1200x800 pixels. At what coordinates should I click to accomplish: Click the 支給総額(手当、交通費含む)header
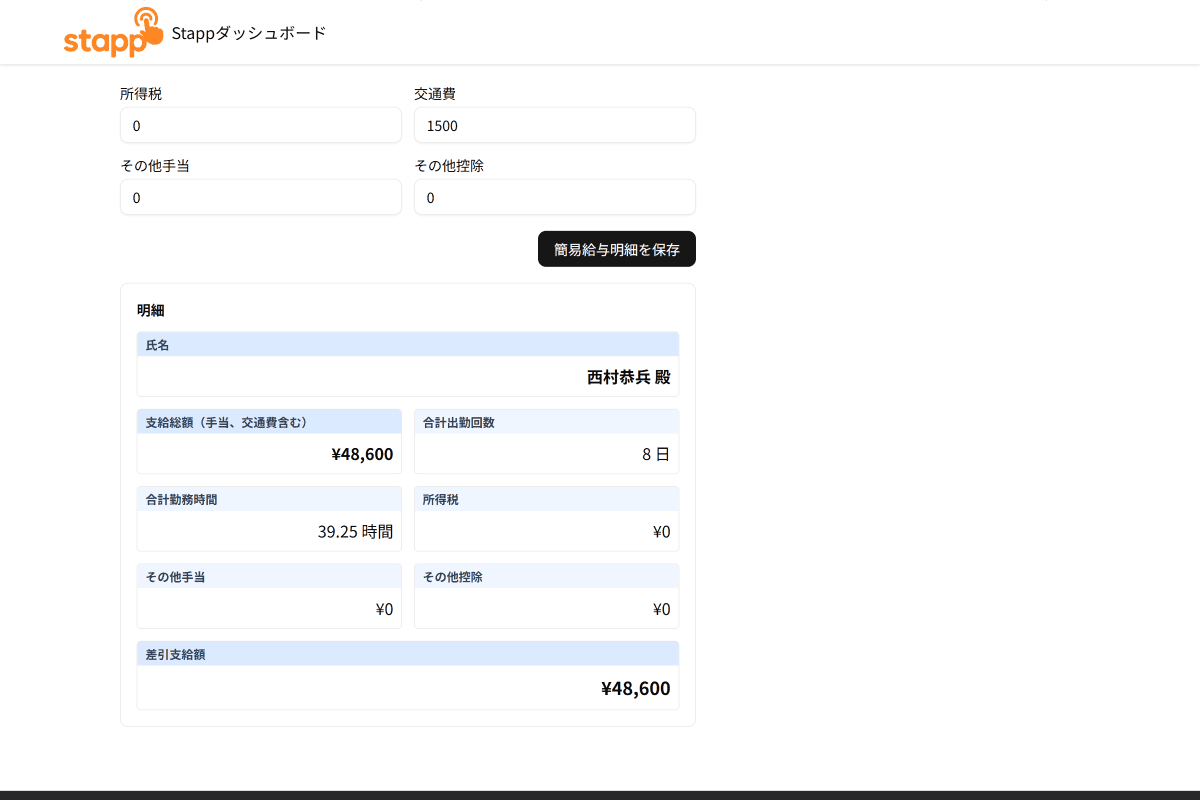pos(227,422)
